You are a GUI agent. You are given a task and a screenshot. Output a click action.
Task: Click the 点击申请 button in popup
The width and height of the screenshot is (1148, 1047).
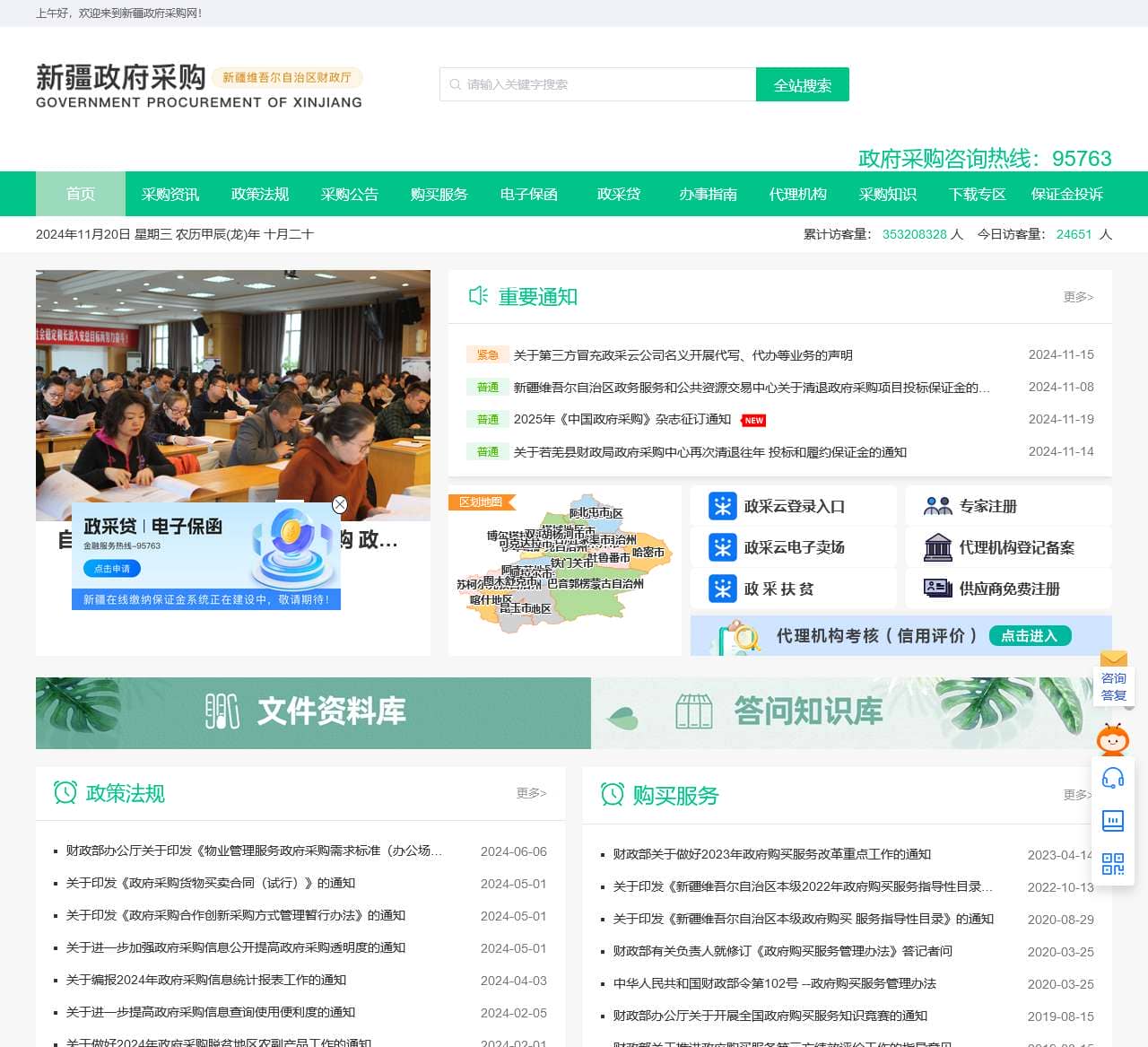point(112,569)
